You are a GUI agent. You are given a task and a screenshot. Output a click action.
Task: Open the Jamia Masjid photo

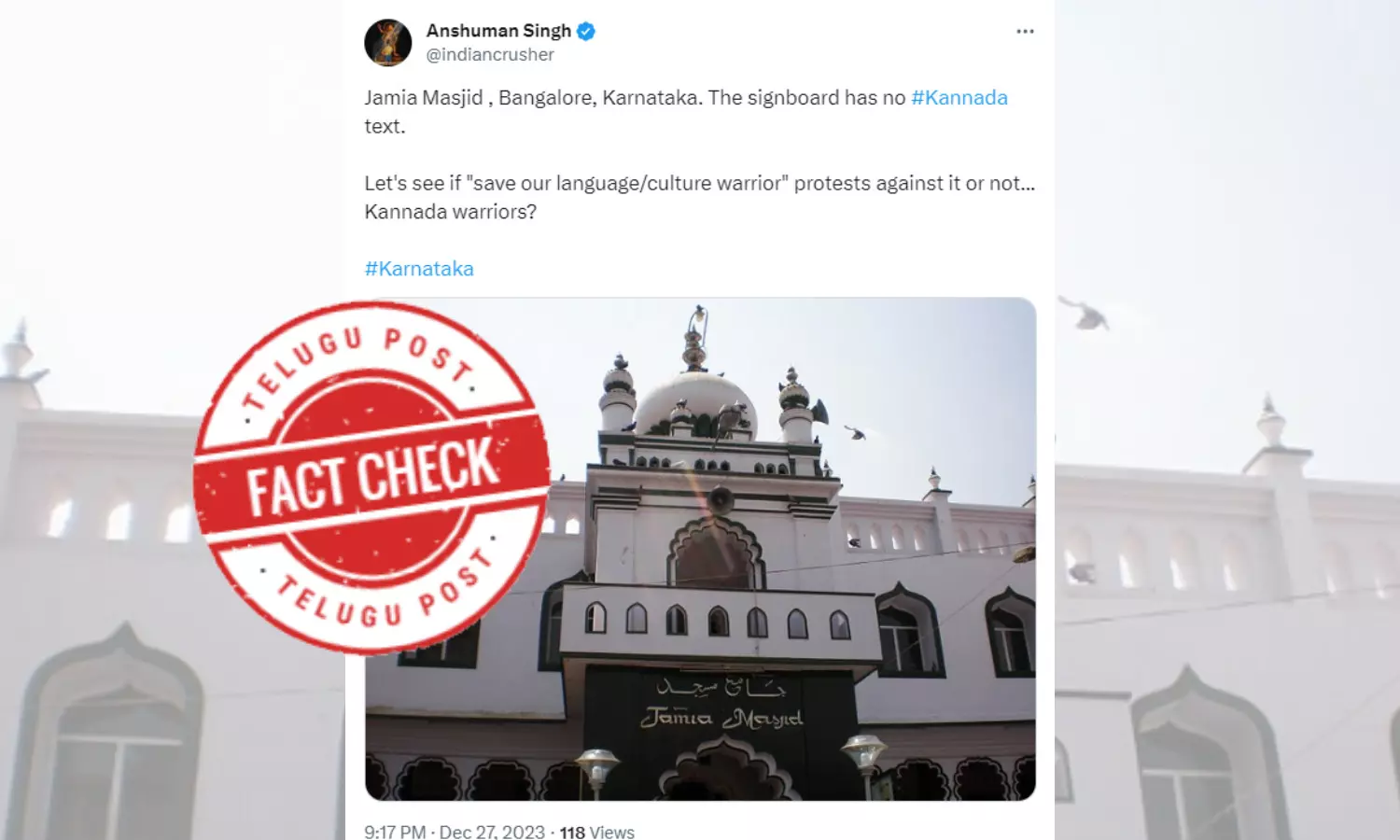pyautogui.click(x=700, y=549)
